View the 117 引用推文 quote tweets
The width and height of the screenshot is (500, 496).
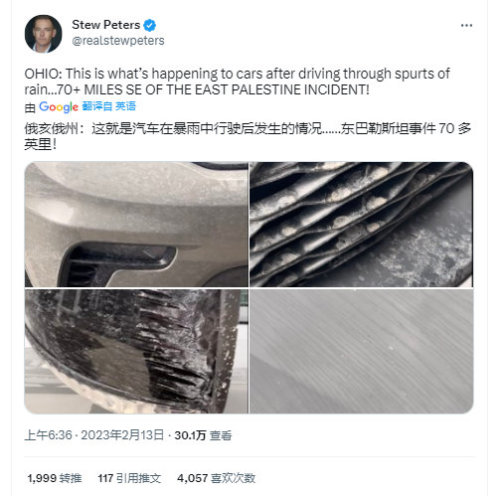(129, 478)
